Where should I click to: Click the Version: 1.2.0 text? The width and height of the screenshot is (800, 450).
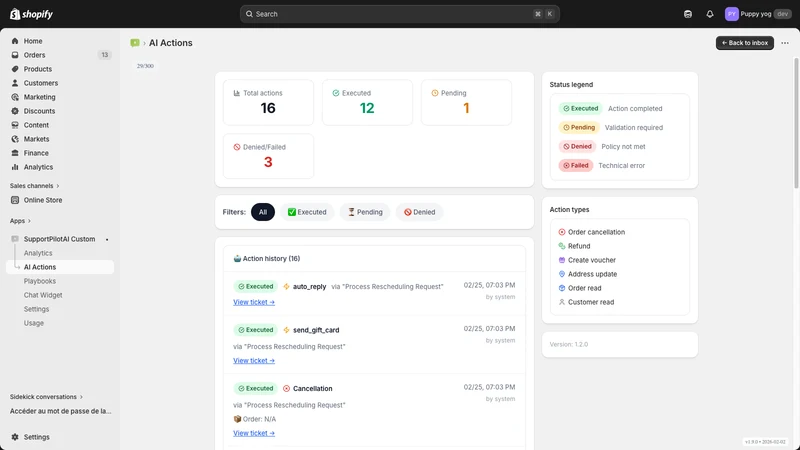coord(568,344)
